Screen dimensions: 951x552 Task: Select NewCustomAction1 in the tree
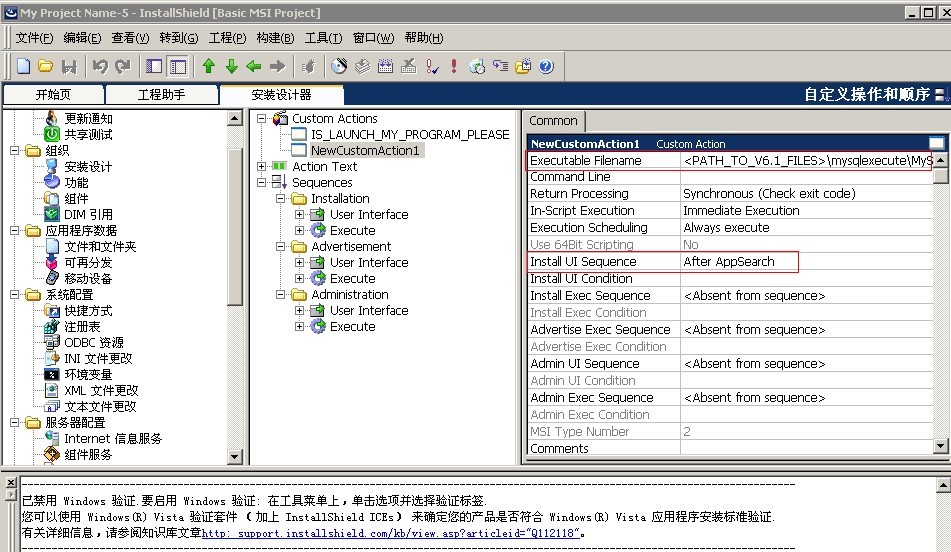coord(365,150)
